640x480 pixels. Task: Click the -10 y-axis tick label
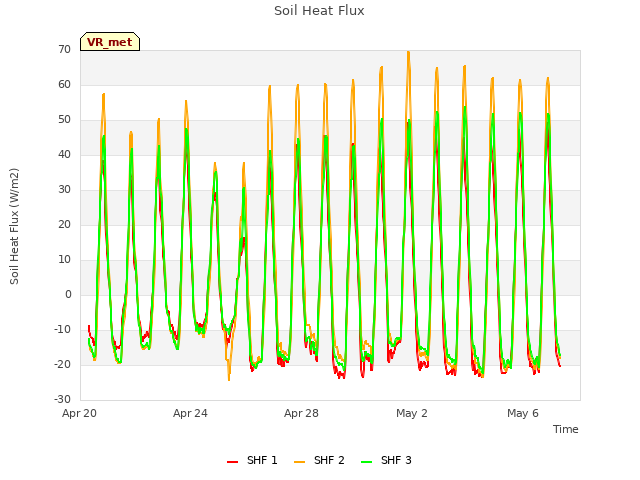click(62, 329)
